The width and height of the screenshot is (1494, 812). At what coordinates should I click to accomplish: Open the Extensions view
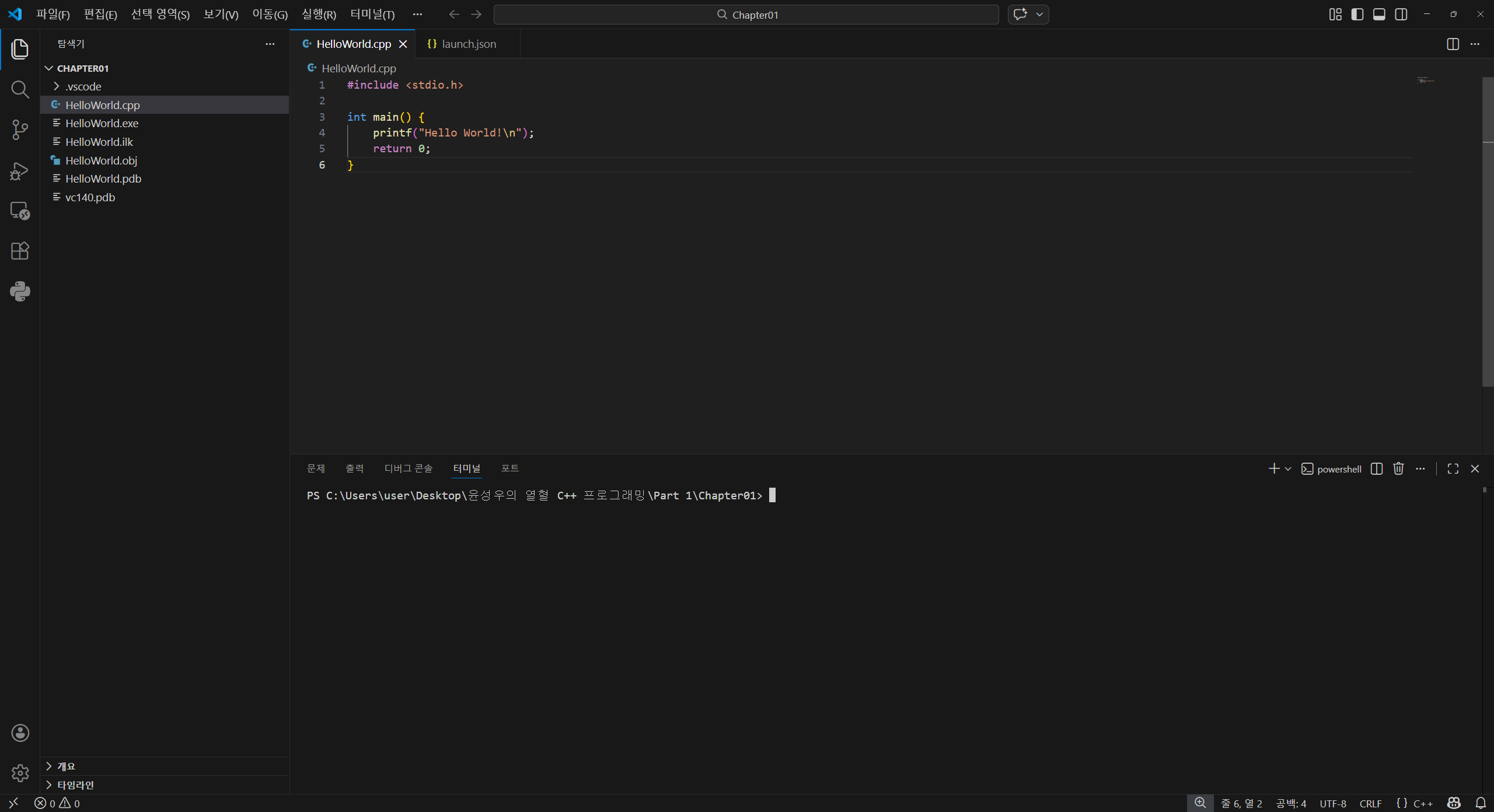click(20, 251)
